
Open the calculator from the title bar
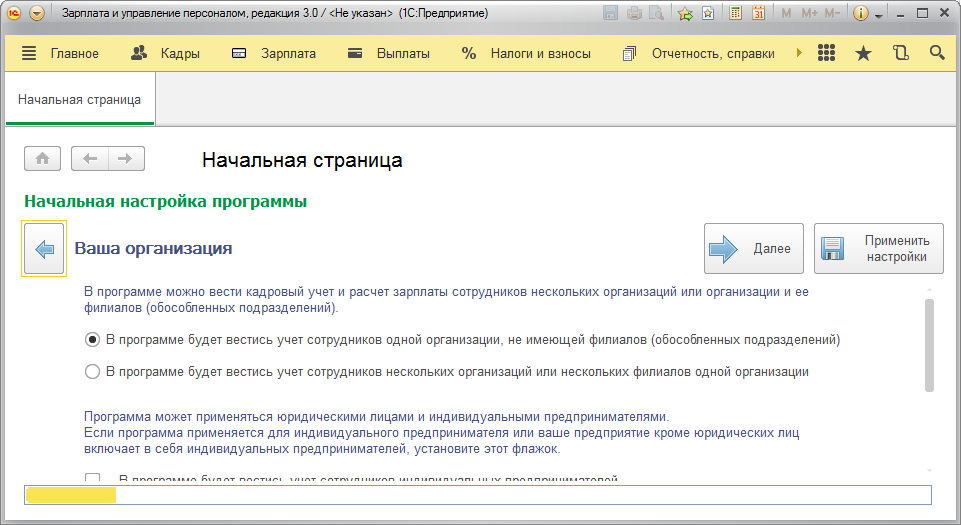click(736, 14)
